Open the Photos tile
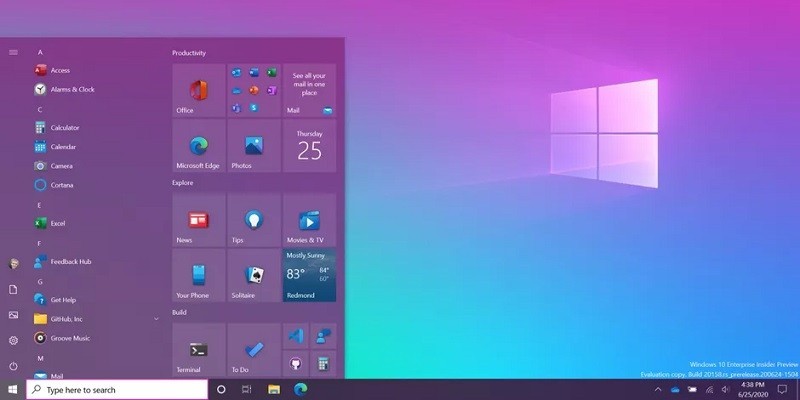800x400 pixels. point(253,146)
